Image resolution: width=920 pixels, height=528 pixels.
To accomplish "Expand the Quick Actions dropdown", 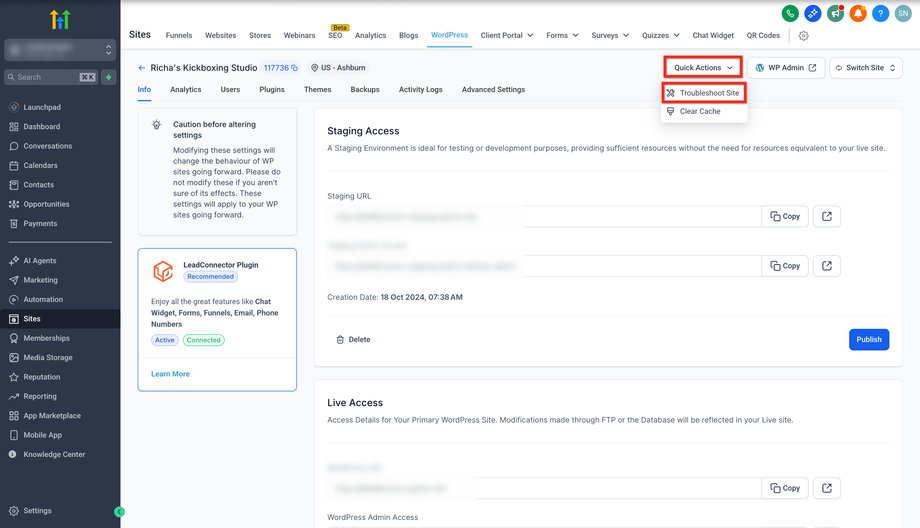I will (703, 67).
